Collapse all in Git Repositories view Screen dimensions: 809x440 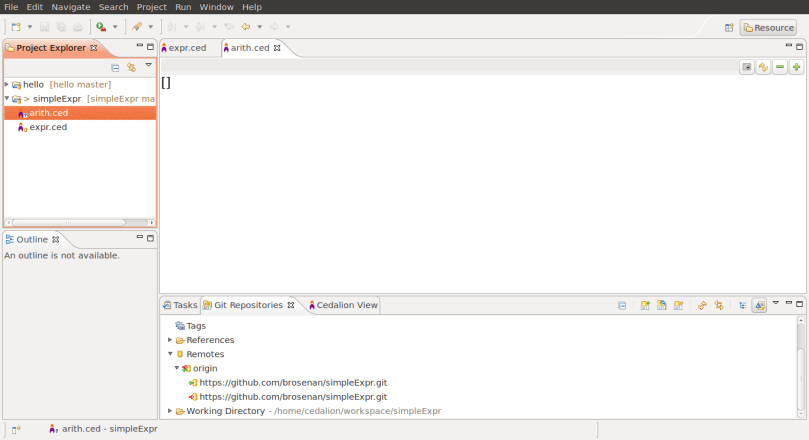tap(622, 306)
